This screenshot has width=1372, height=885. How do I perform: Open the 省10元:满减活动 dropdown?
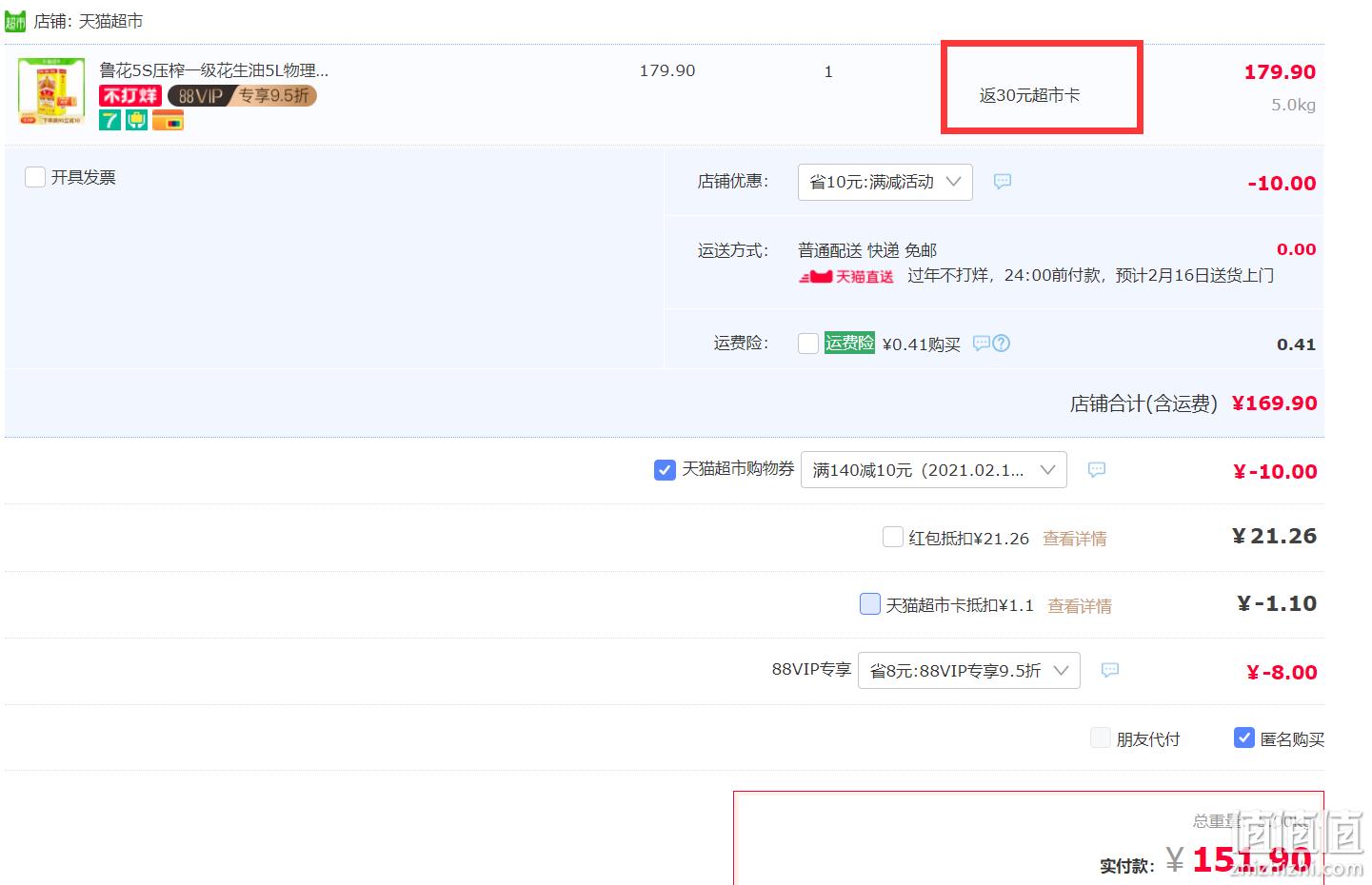coord(885,182)
